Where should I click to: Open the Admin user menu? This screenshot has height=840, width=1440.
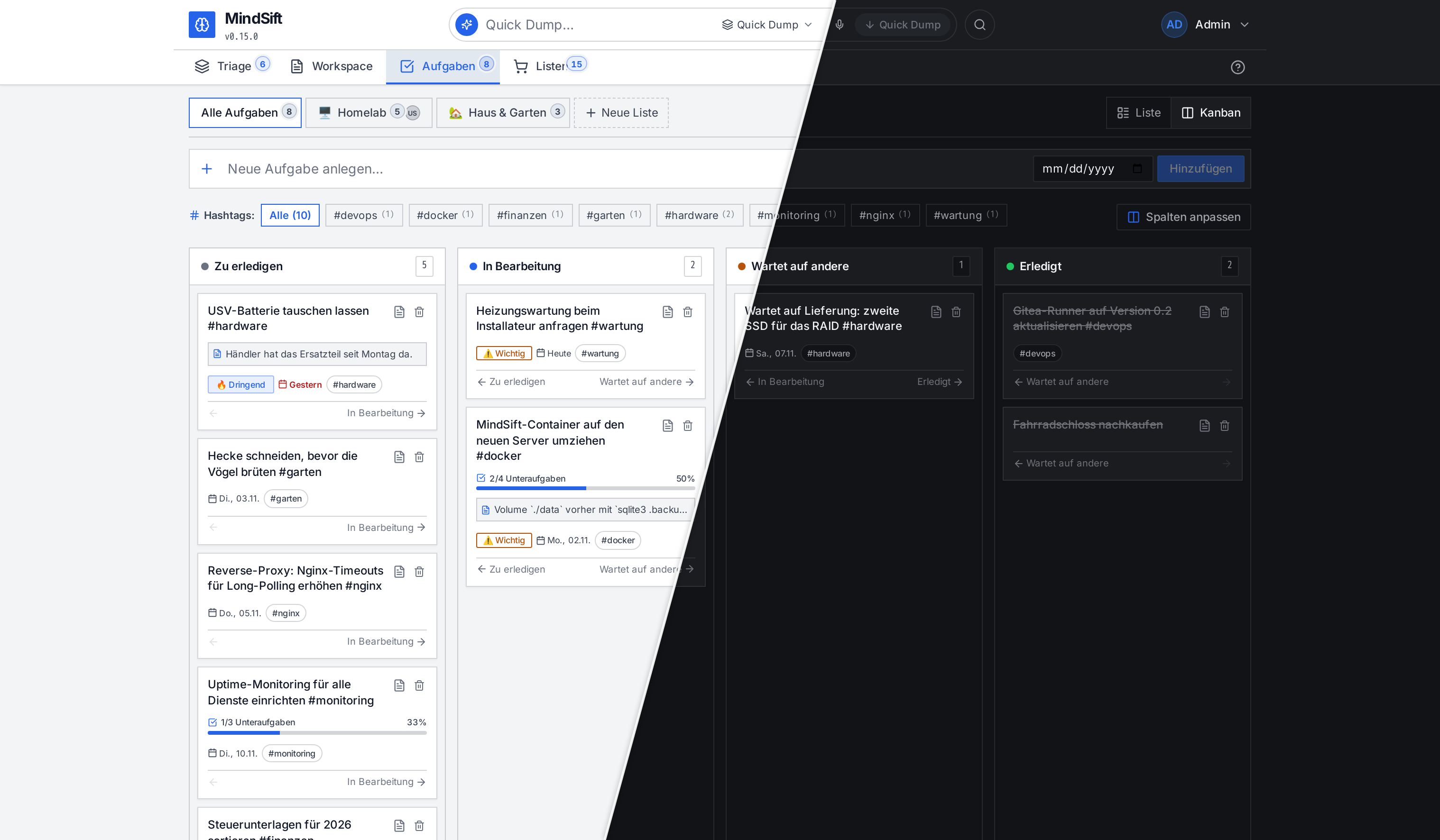coord(1206,25)
